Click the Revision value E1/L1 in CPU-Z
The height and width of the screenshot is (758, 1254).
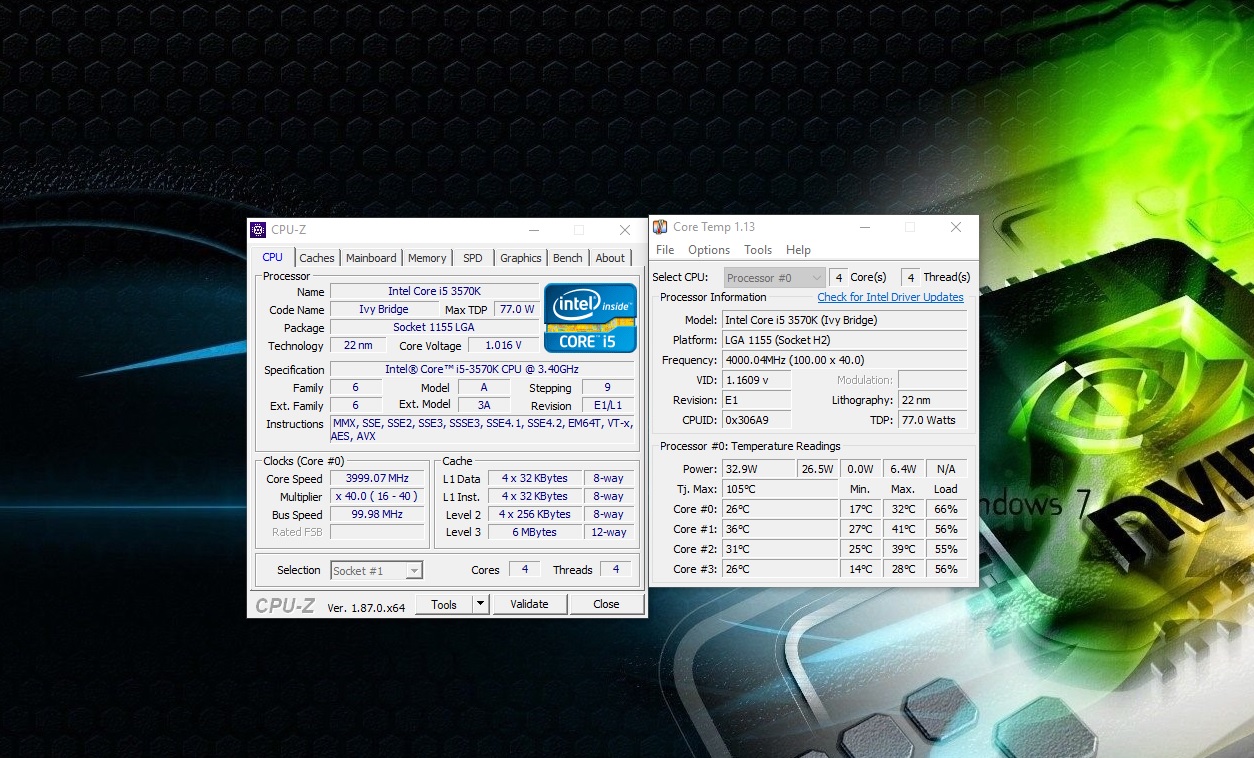(x=607, y=405)
